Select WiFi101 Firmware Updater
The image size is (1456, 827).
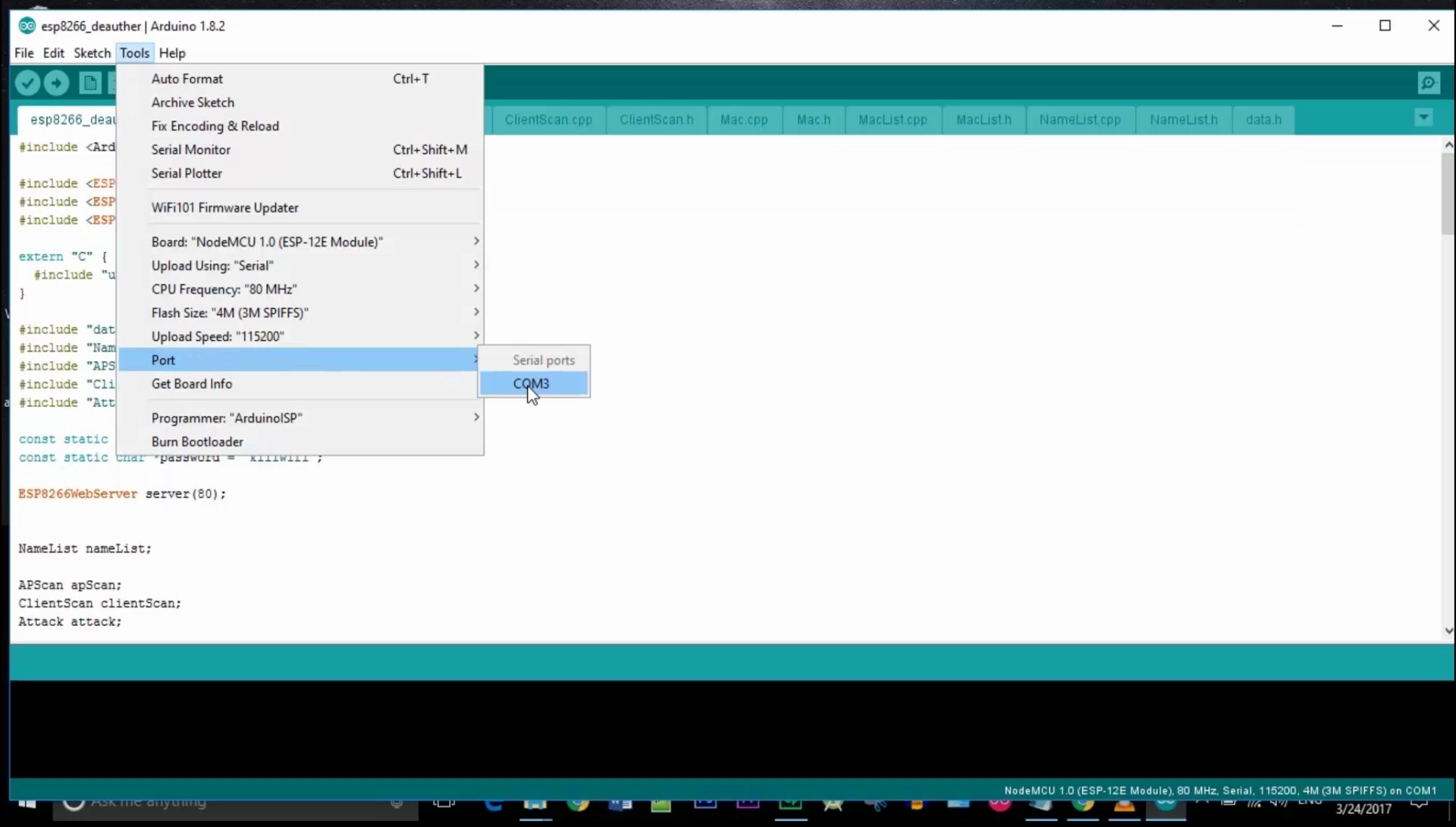(x=301, y=208)
